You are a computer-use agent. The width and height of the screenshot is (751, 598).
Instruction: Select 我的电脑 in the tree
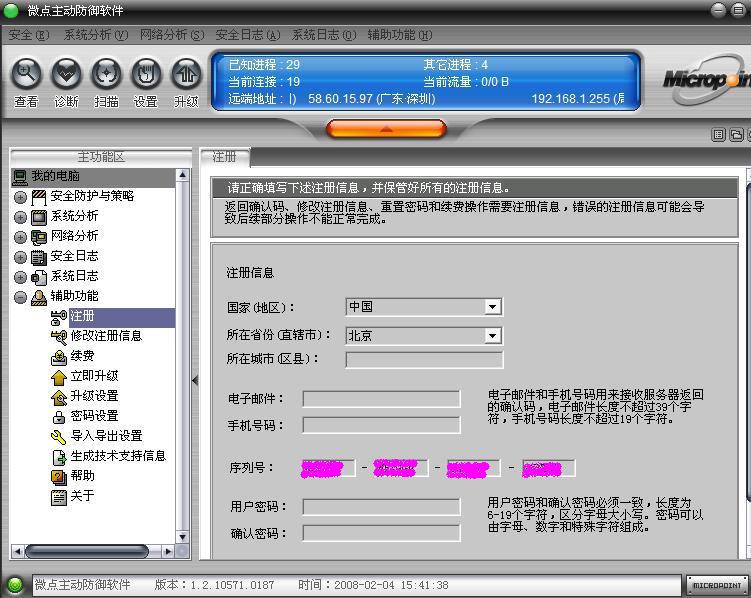tap(56, 176)
